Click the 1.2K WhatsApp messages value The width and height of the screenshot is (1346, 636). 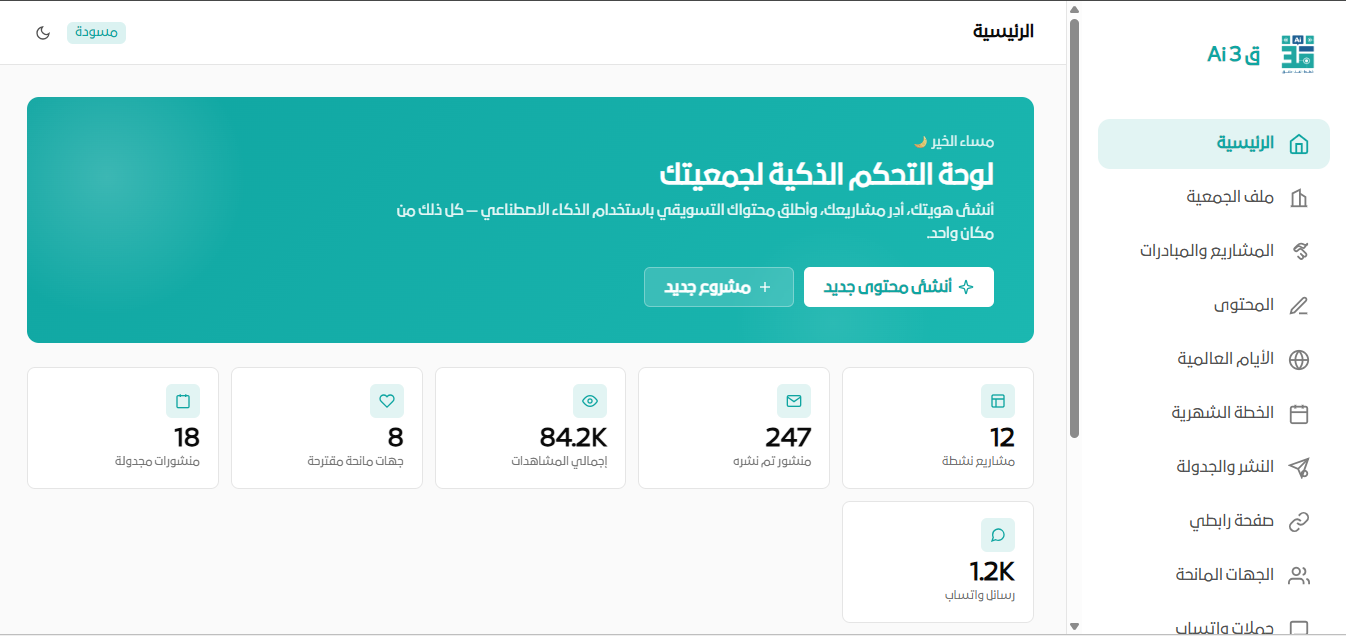coord(992,572)
